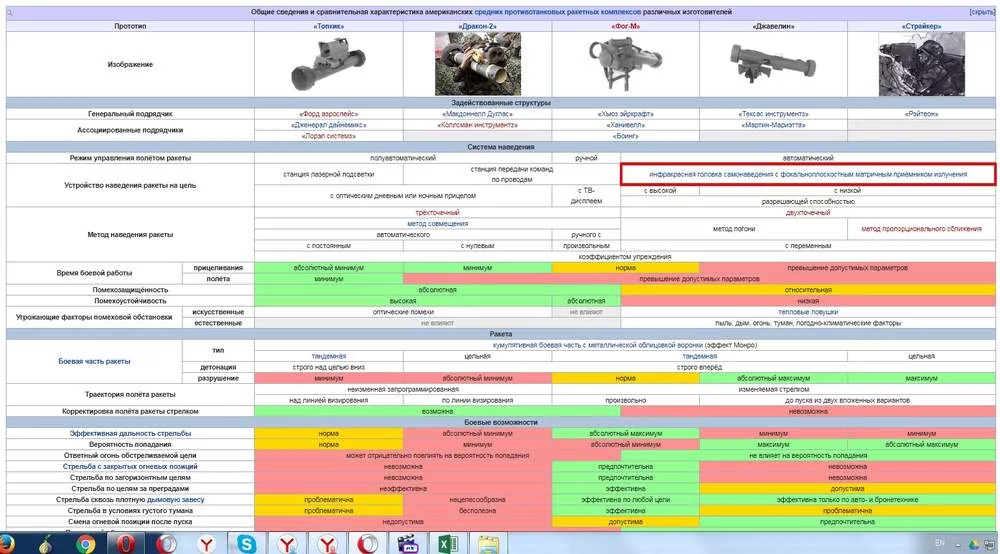Open the «Фог-М» column header link
Viewport: 1000px width, 554px height.
tap(625, 26)
